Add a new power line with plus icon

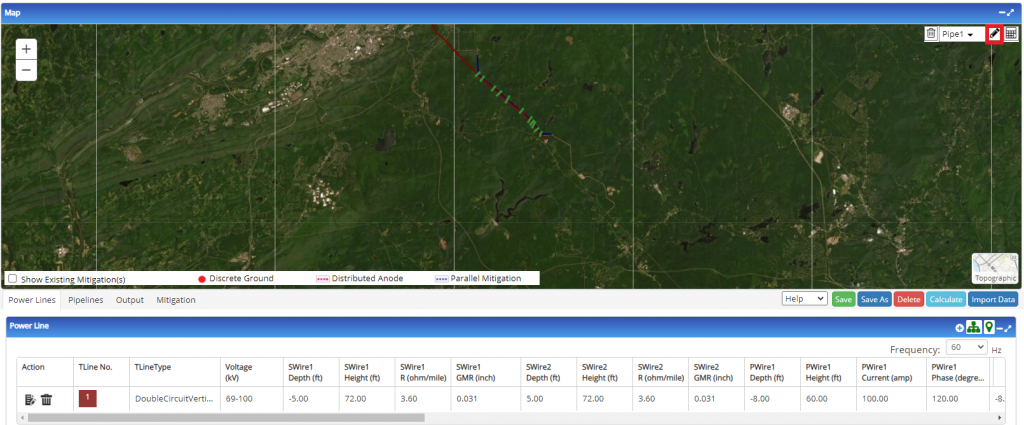[959, 328]
